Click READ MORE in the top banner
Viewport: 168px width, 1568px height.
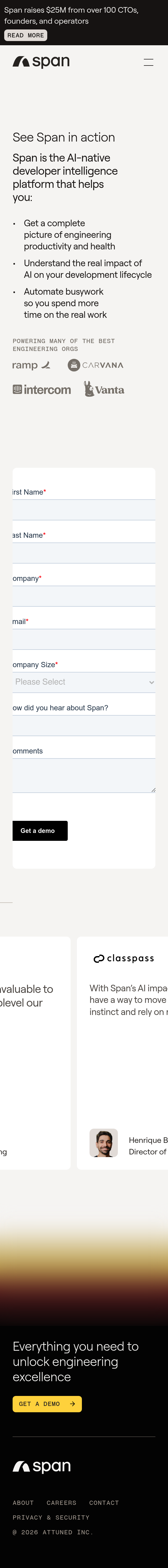[25, 35]
